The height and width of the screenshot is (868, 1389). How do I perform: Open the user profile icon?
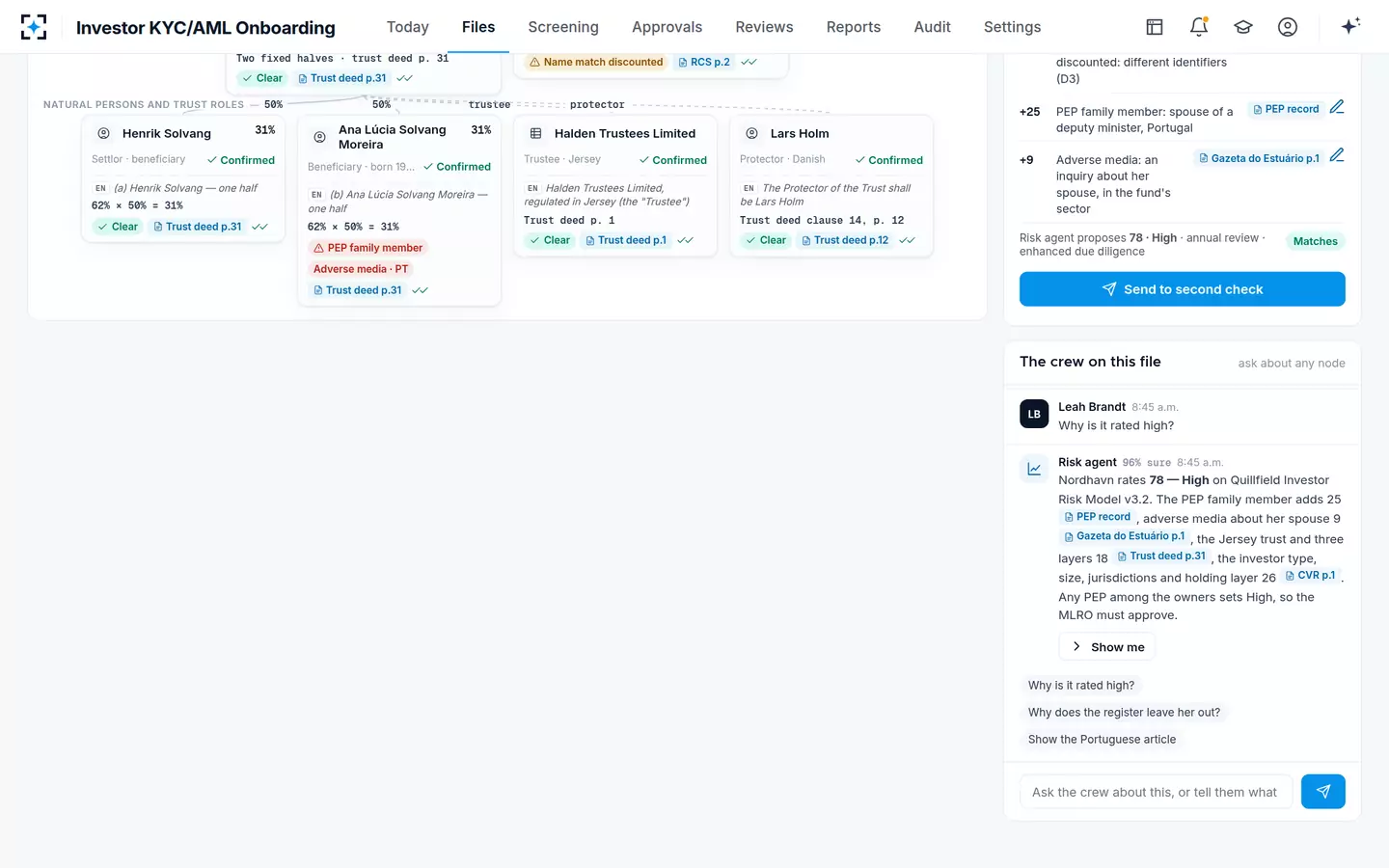[x=1288, y=27]
